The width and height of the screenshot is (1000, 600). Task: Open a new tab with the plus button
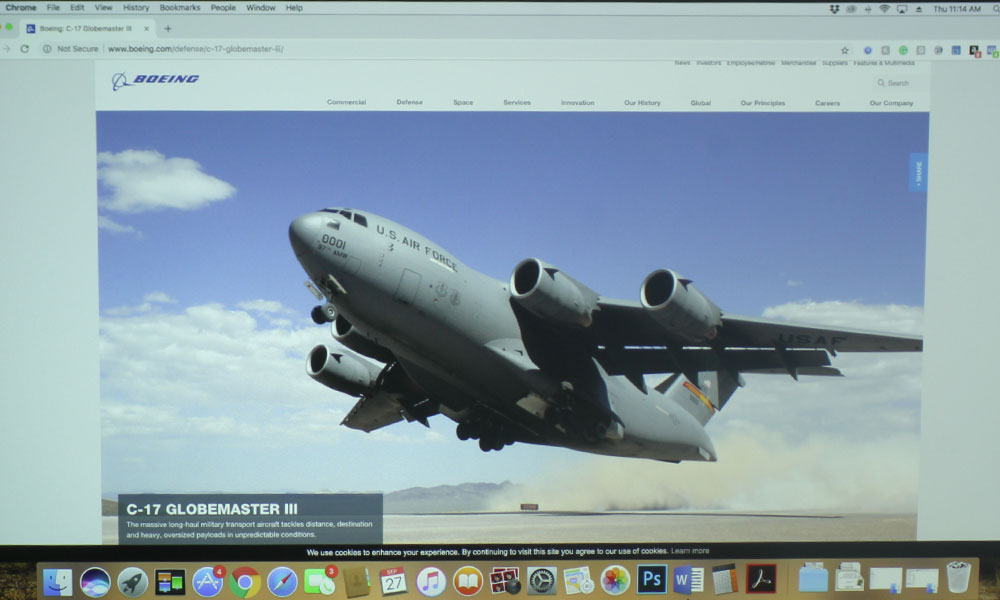167,29
